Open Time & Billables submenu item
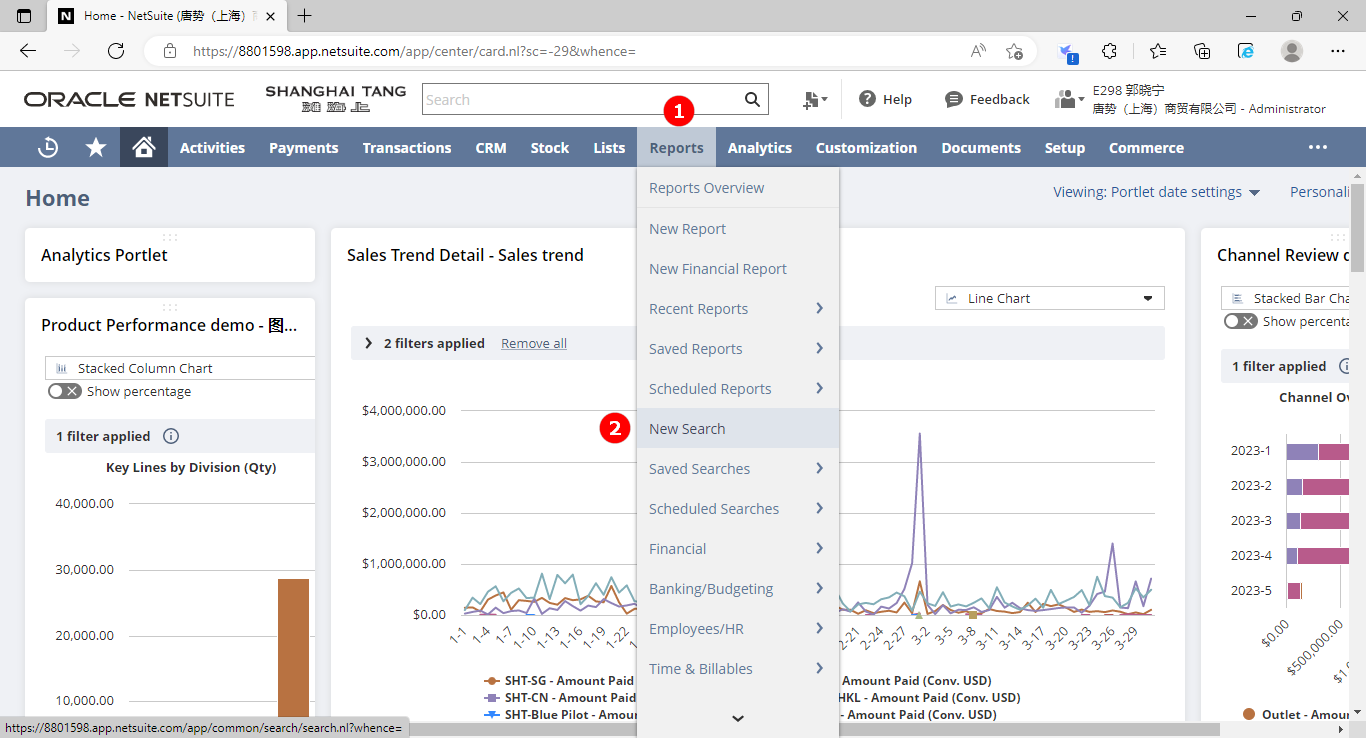The height and width of the screenshot is (738, 1366). tap(738, 668)
